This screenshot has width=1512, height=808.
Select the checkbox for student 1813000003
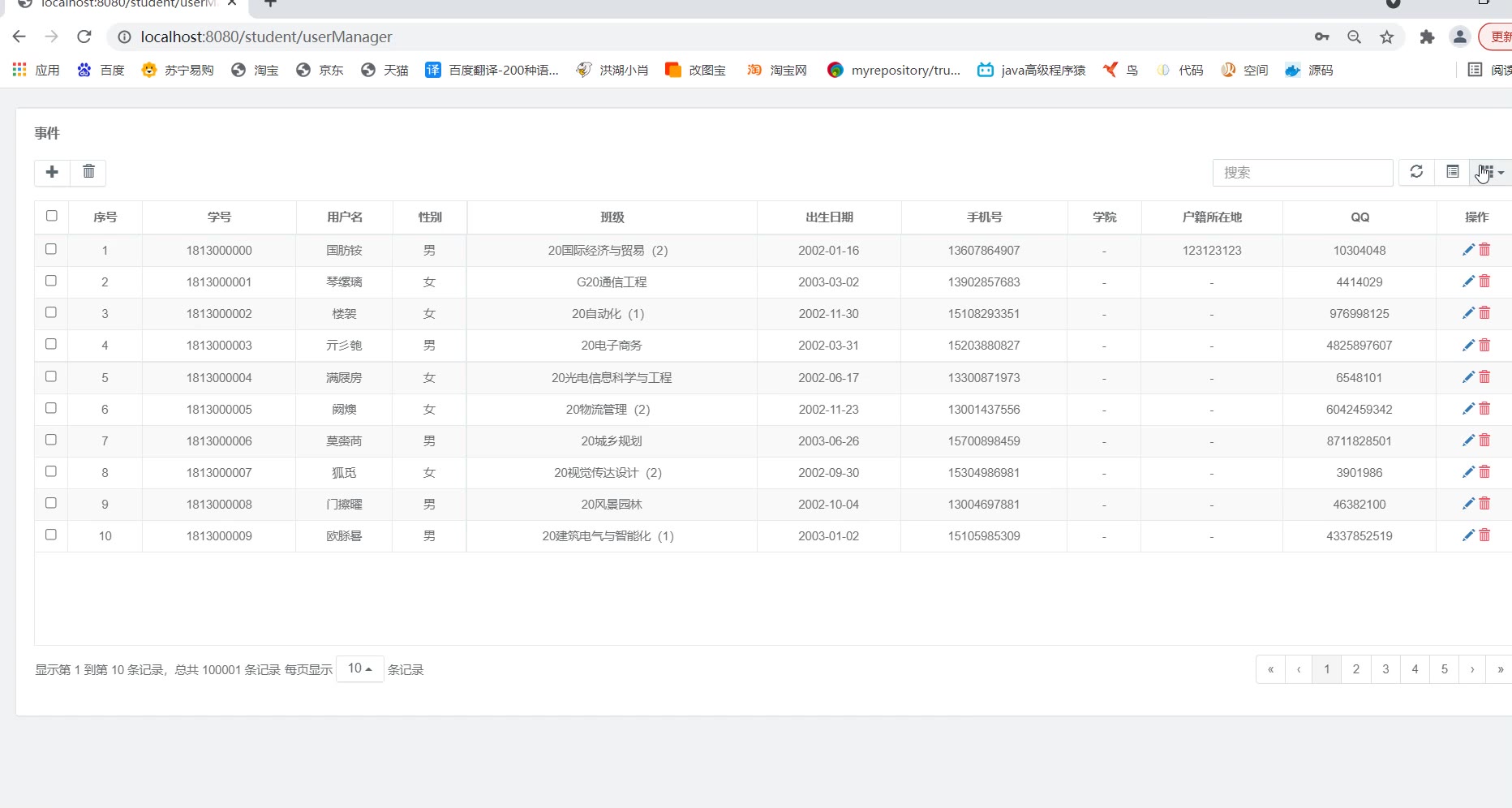point(51,344)
